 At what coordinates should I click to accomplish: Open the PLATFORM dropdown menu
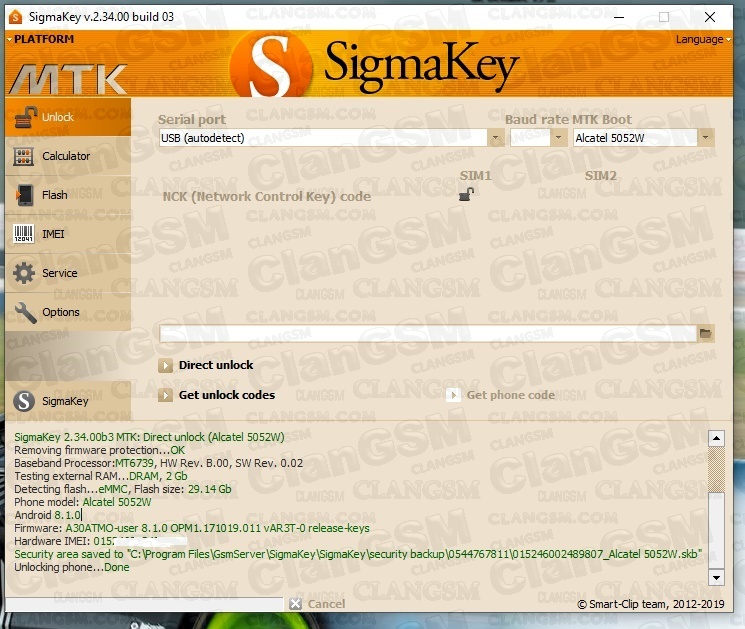(40, 39)
